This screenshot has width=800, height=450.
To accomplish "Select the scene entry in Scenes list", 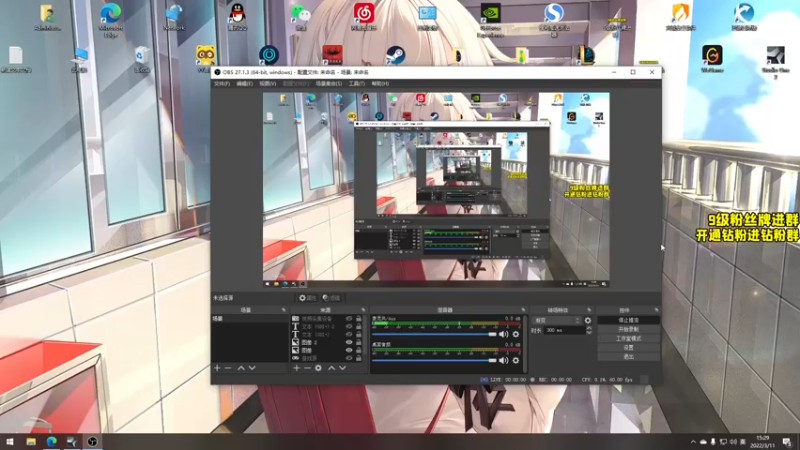I will (249, 318).
